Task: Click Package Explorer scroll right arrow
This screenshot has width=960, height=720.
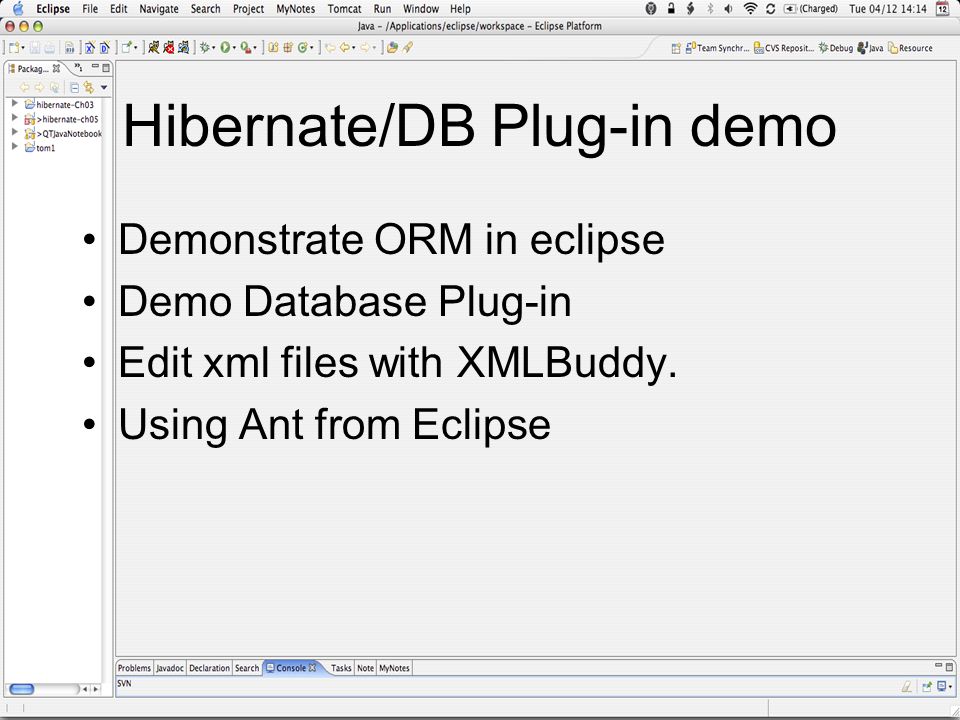Action: (96, 689)
